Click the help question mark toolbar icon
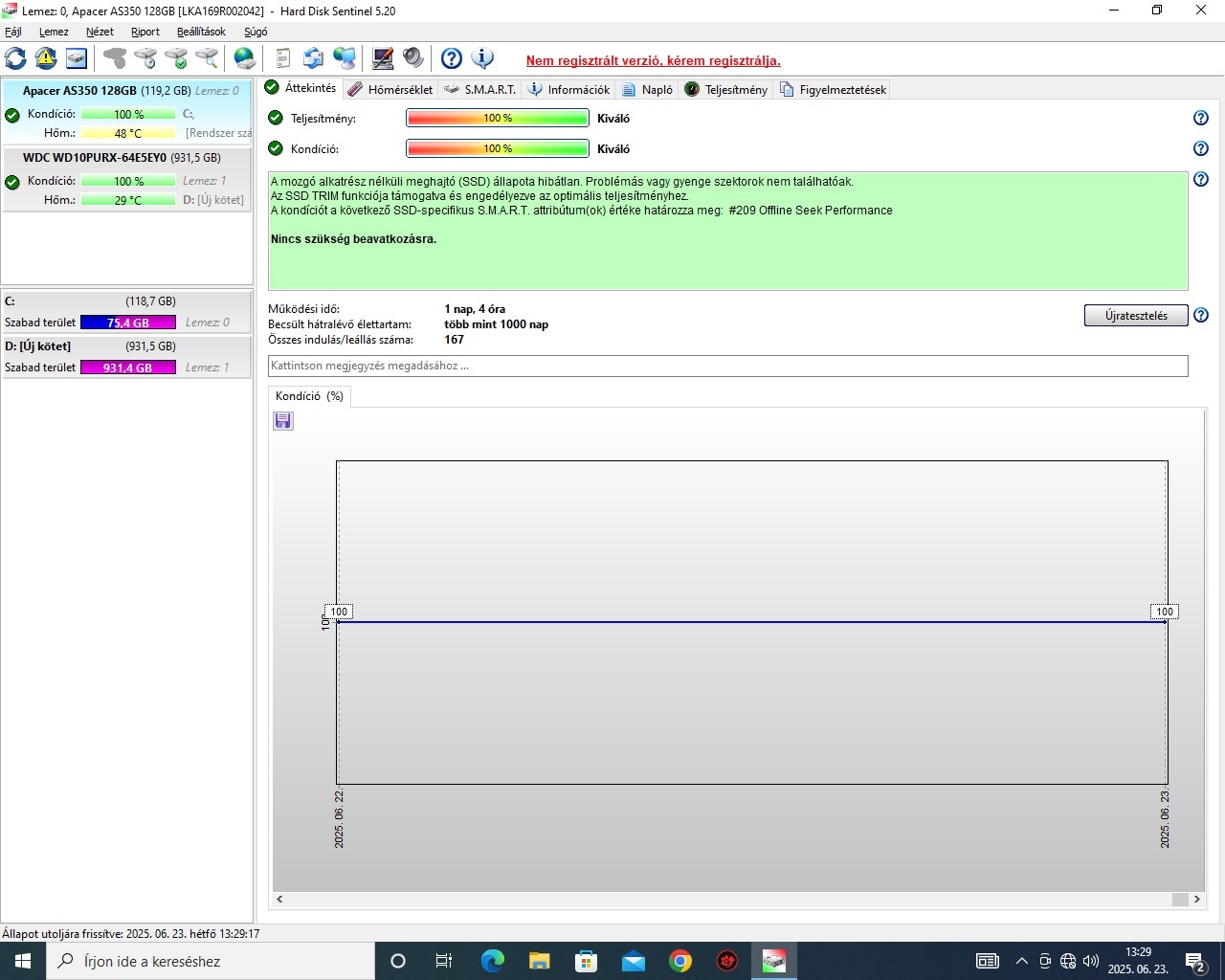 pyautogui.click(x=452, y=58)
